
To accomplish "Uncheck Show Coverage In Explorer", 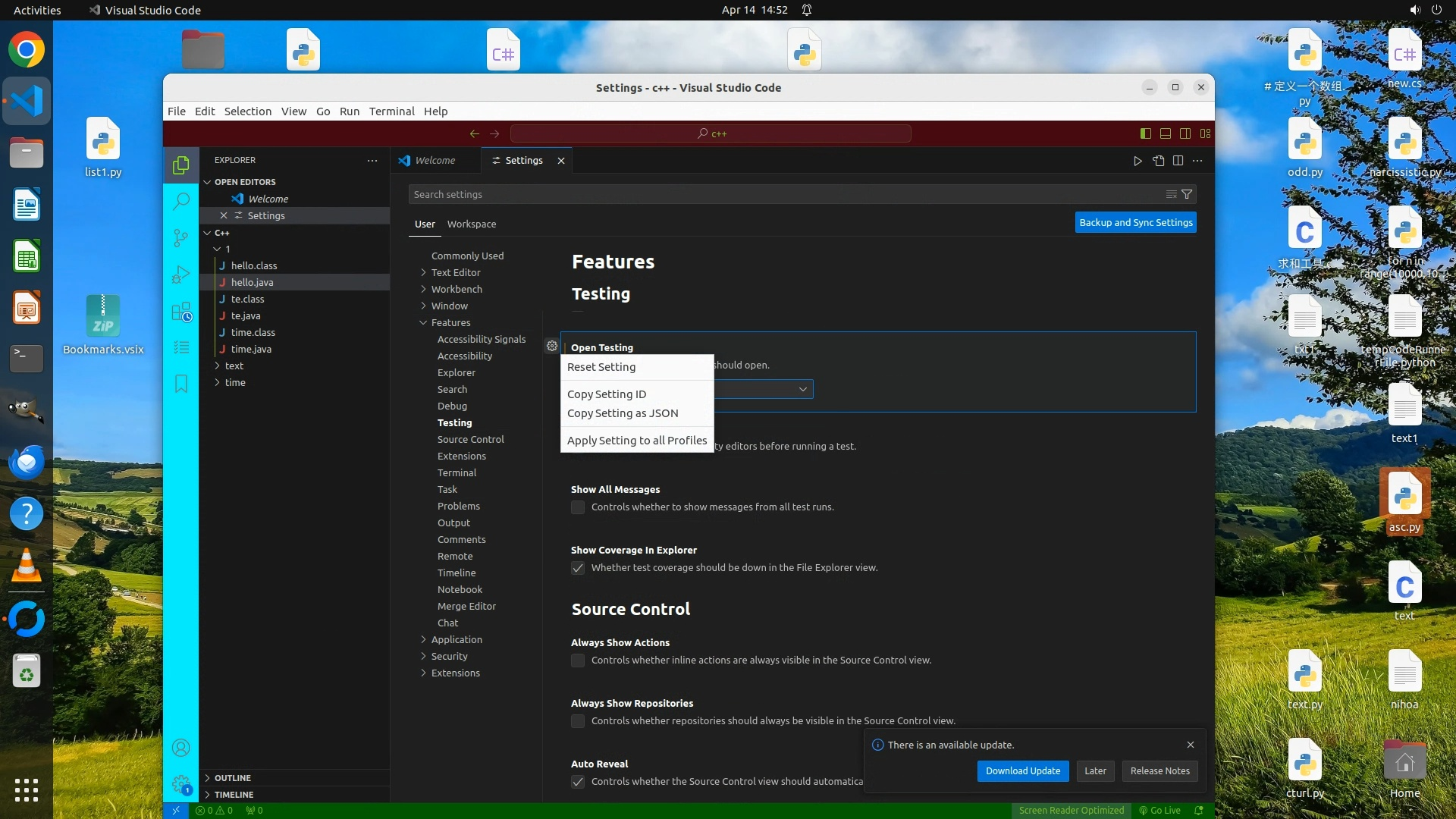I will pyautogui.click(x=578, y=568).
